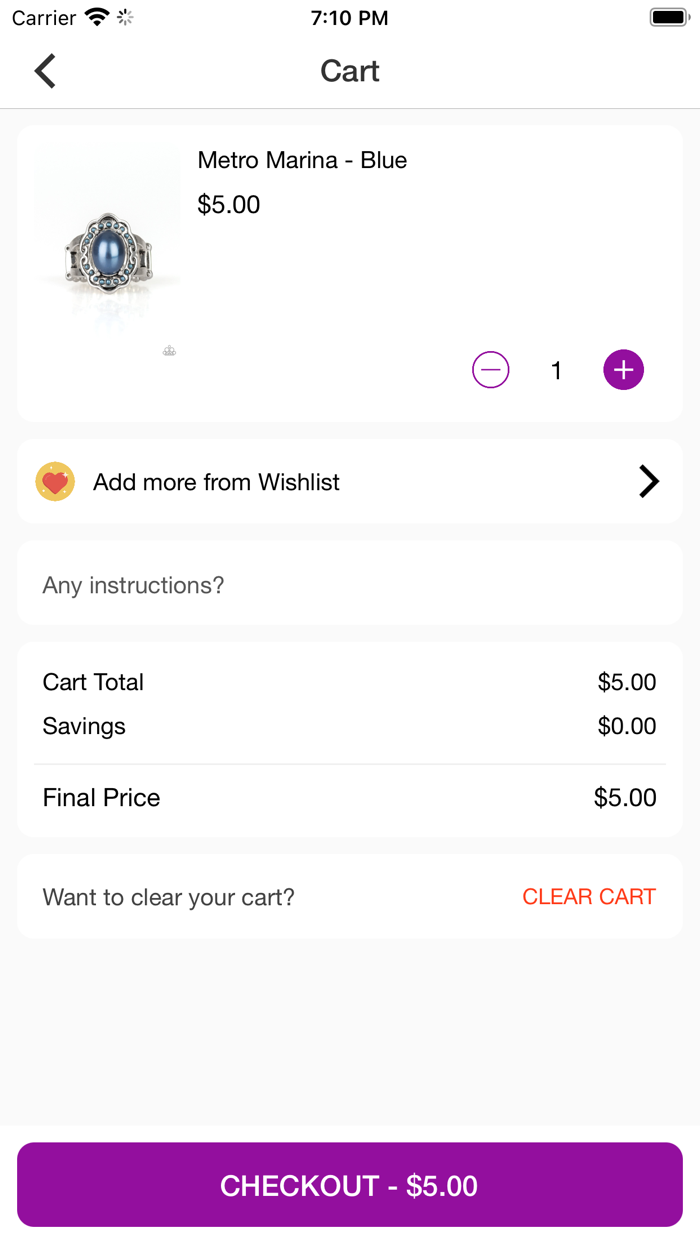Go back using the arrow icon
The height and width of the screenshot is (1244, 700).
click(x=45, y=71)
